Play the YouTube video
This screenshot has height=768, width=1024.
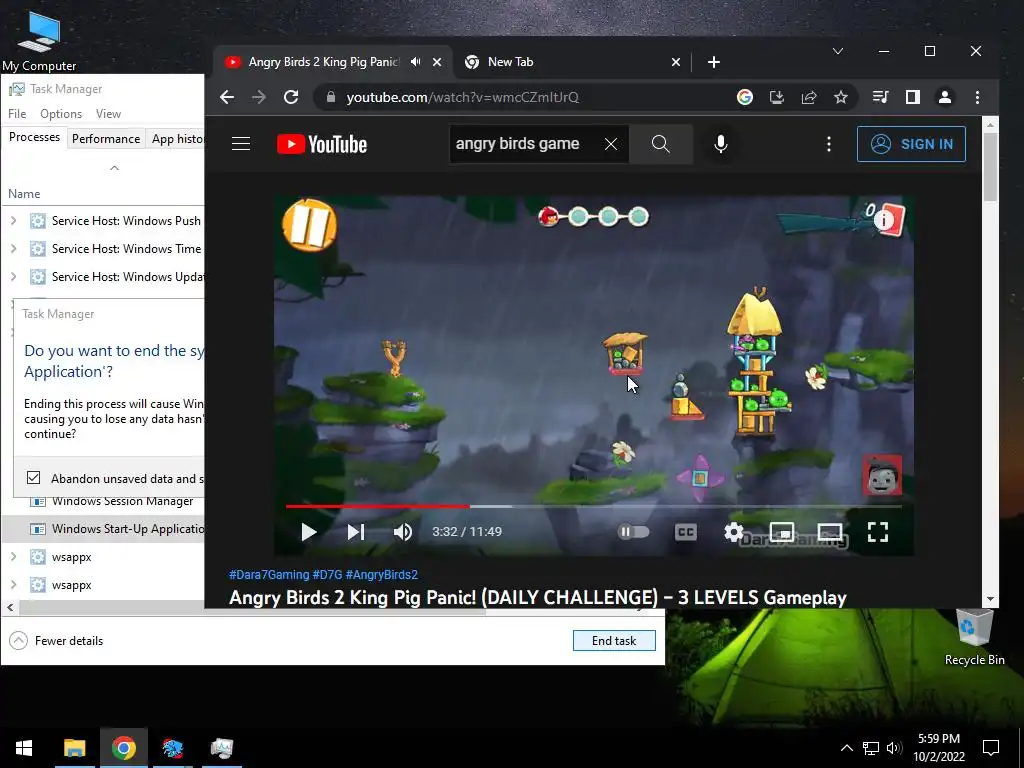click(x=308, y=532)
